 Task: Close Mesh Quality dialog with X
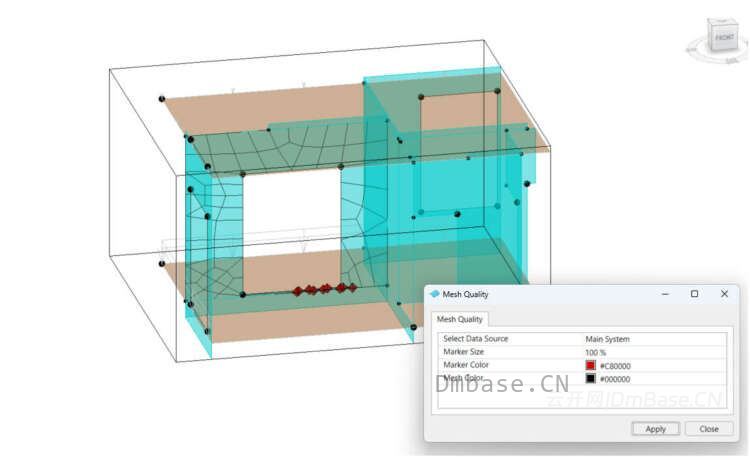724,294
